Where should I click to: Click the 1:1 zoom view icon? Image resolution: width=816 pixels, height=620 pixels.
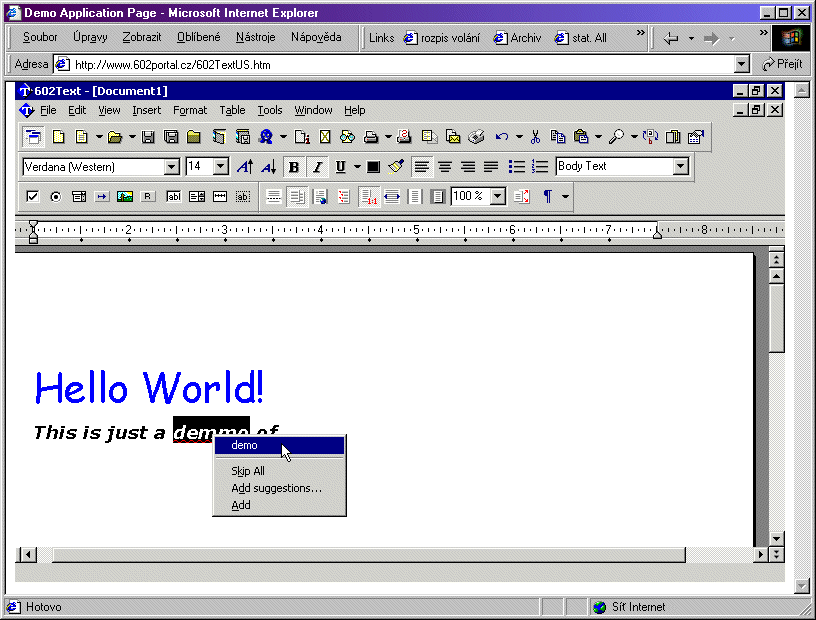click(369, 197)
